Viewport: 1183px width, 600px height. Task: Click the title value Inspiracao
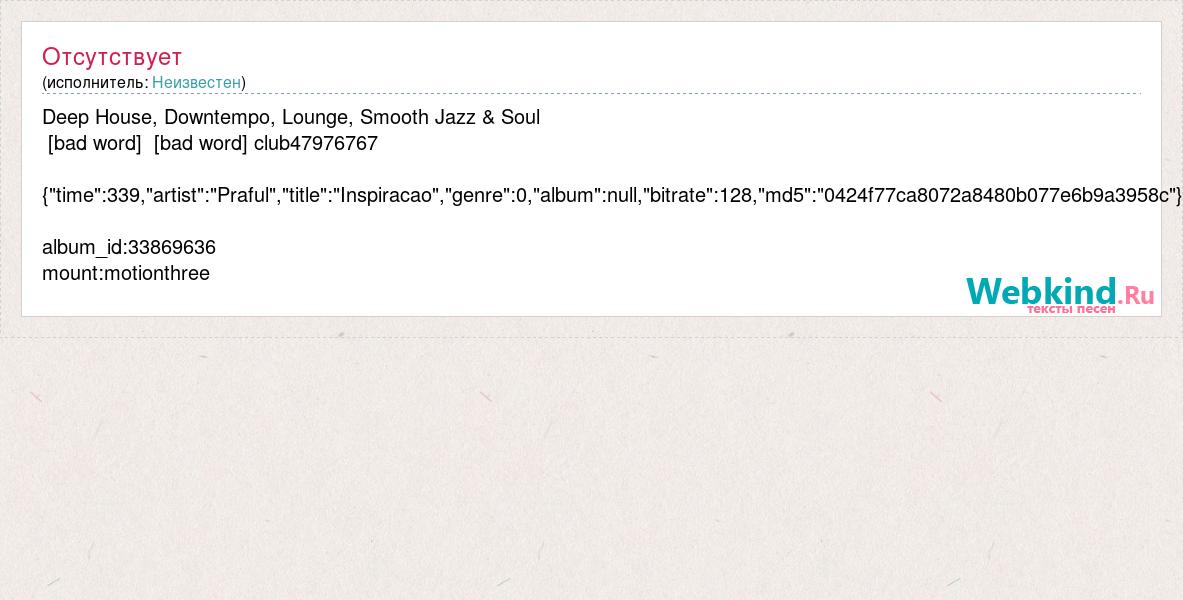tap(389, 195)
